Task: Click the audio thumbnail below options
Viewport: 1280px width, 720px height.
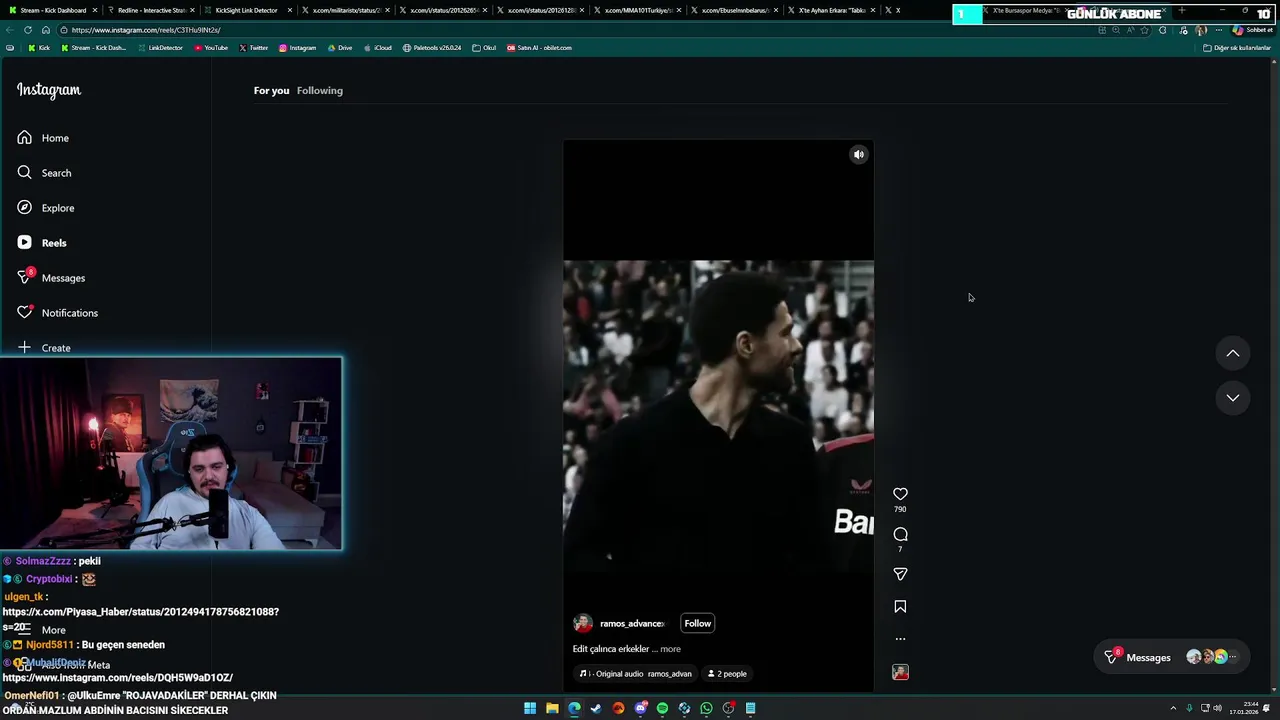Action: 900,673
